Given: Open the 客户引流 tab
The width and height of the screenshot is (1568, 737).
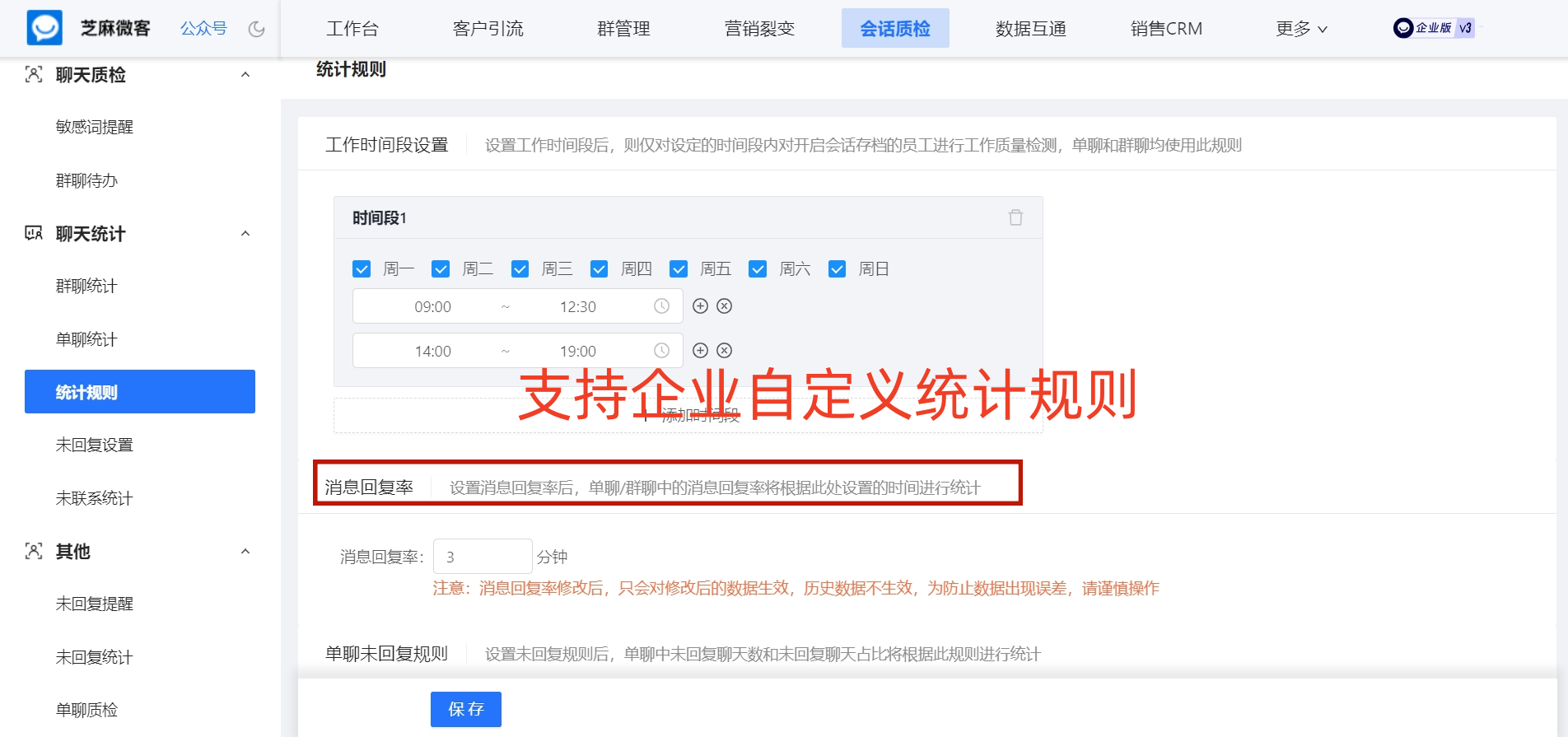Looking at the screenshot, I should pyautogui.click(x=488, y=29).
